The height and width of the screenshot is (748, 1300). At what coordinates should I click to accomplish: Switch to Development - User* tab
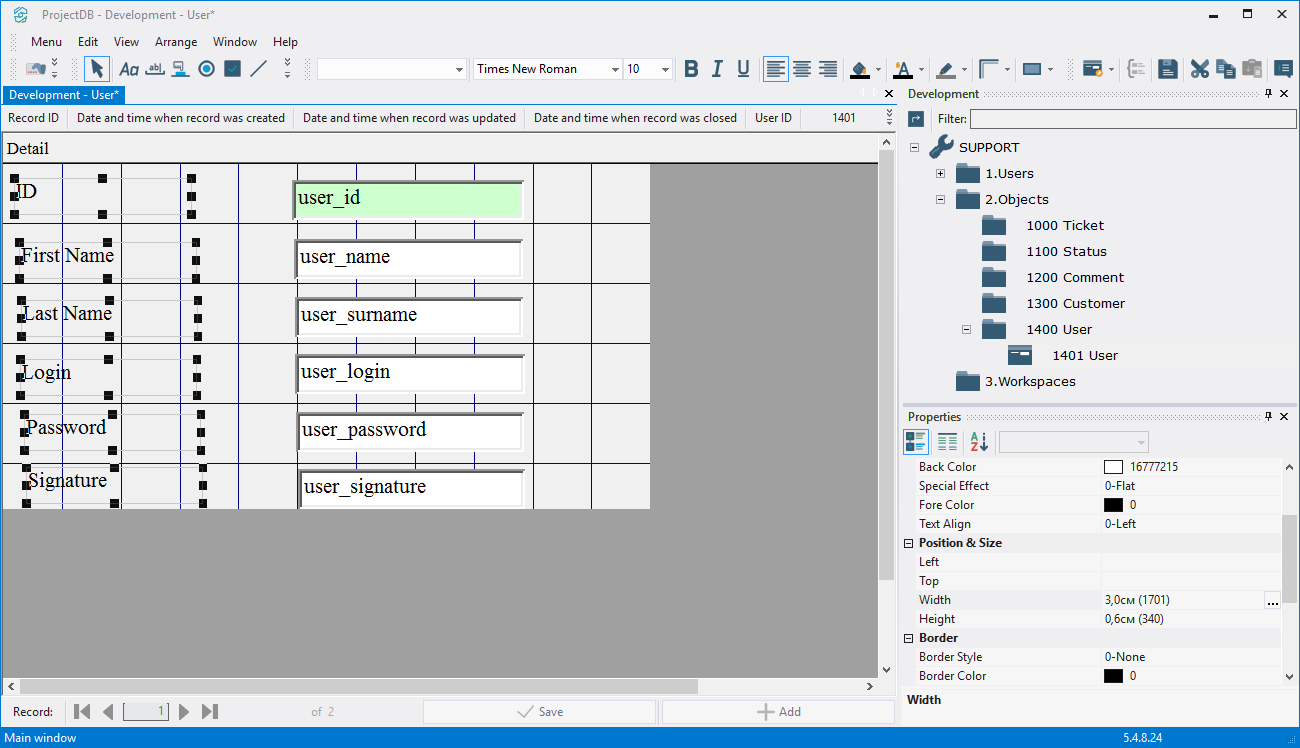pyautogui.click(x=64, y=95)
